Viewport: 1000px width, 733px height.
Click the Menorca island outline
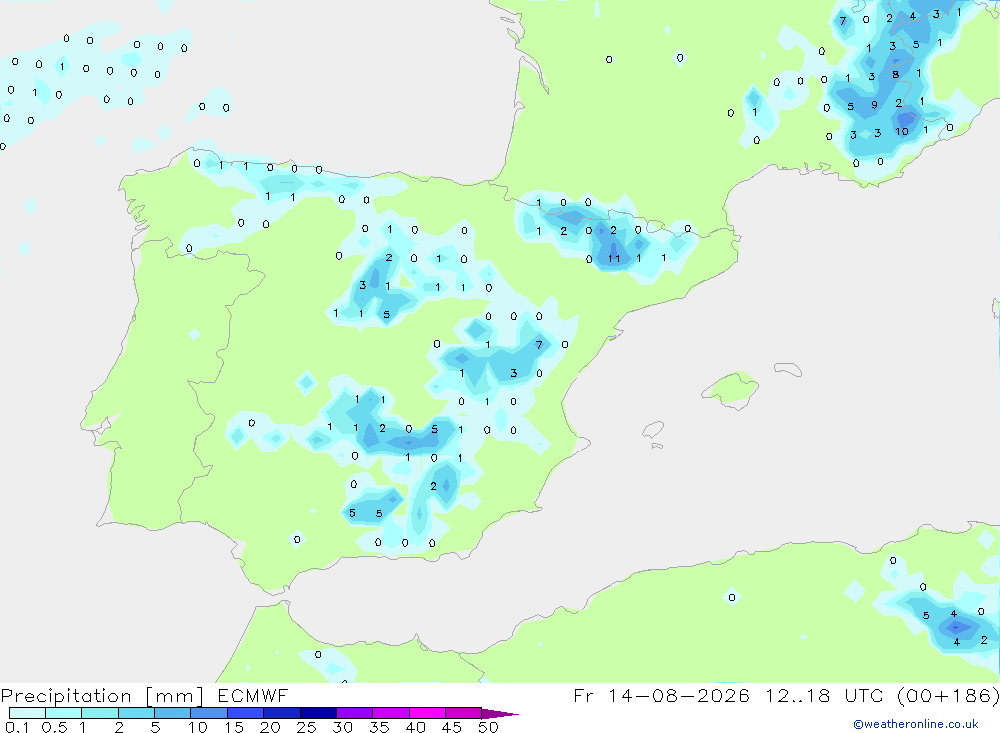point(788,369)
